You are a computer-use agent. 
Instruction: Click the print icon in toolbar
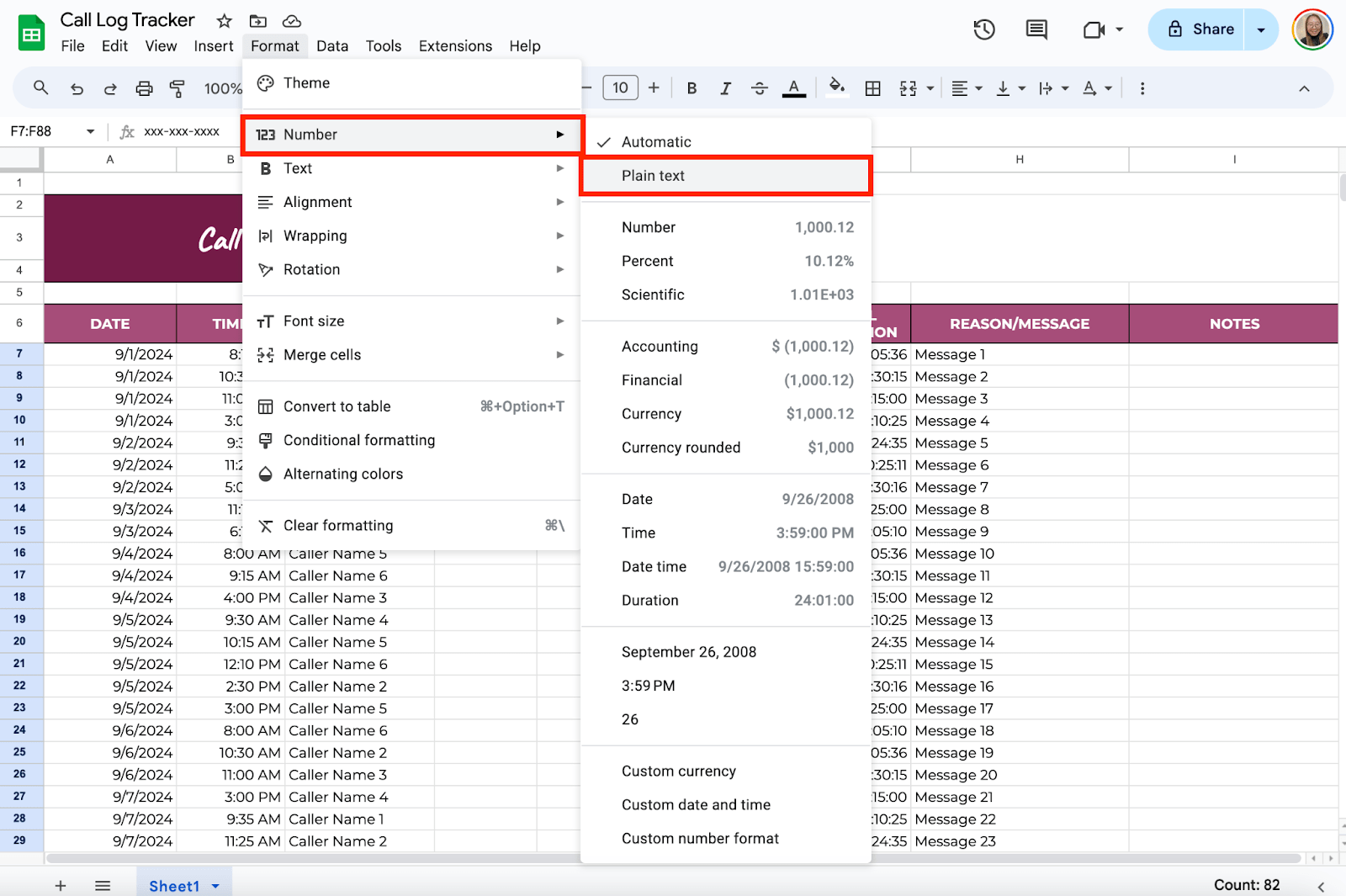pos(144,88)
